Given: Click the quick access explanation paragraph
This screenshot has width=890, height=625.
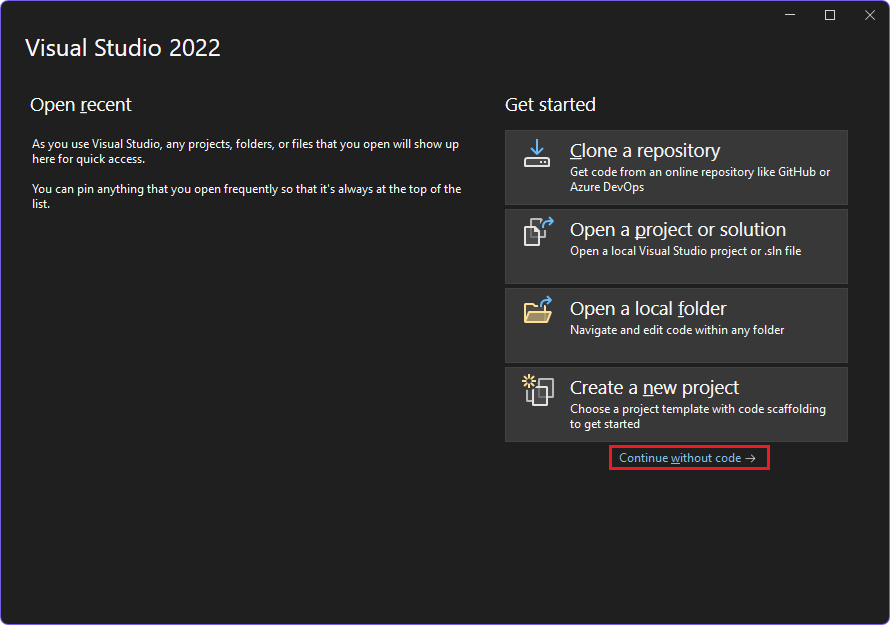Looking at the screenshot, I should point(245,152).
